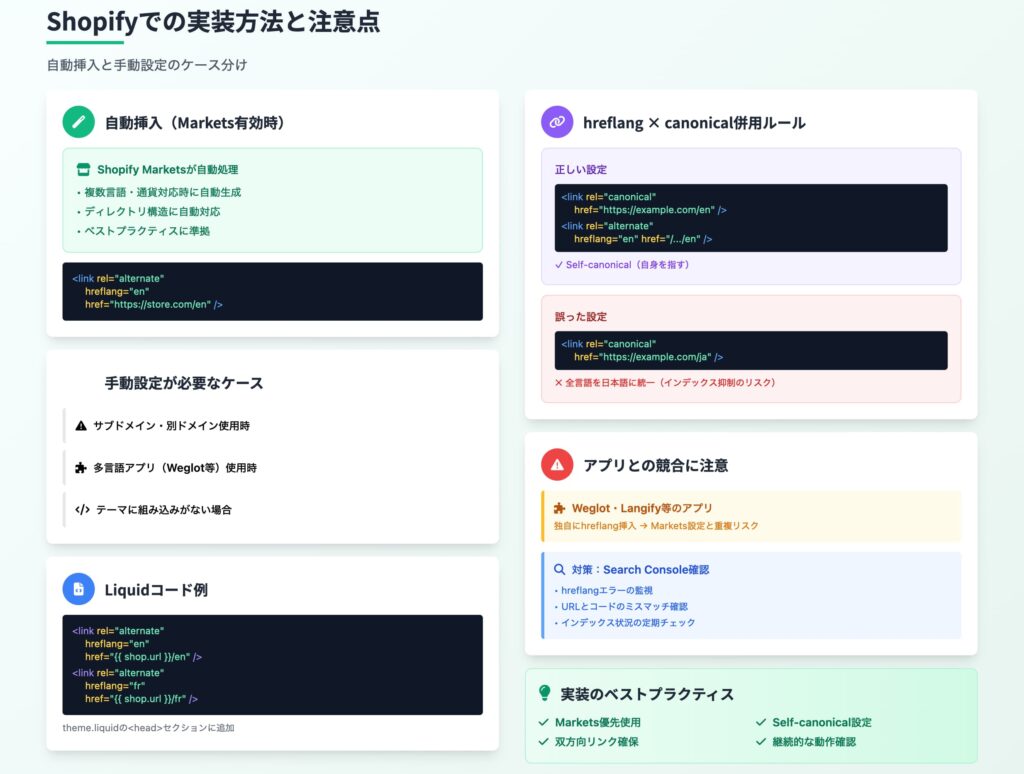1024x774 pixels.
Task: Click the code line hreflang="fr"
Action: (115, 686)
